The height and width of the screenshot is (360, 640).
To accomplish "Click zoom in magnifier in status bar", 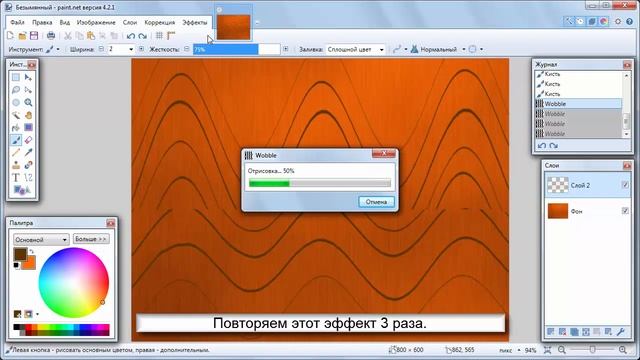I will point(623,350).
